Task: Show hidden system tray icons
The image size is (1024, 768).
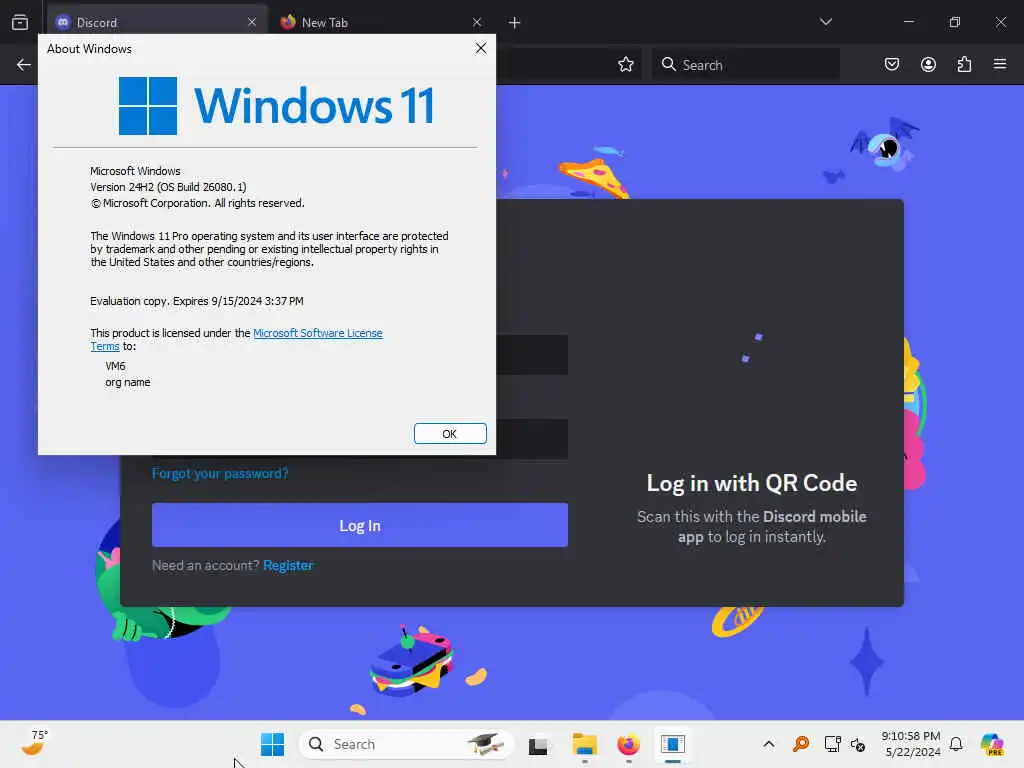Action: coord(769,744)
